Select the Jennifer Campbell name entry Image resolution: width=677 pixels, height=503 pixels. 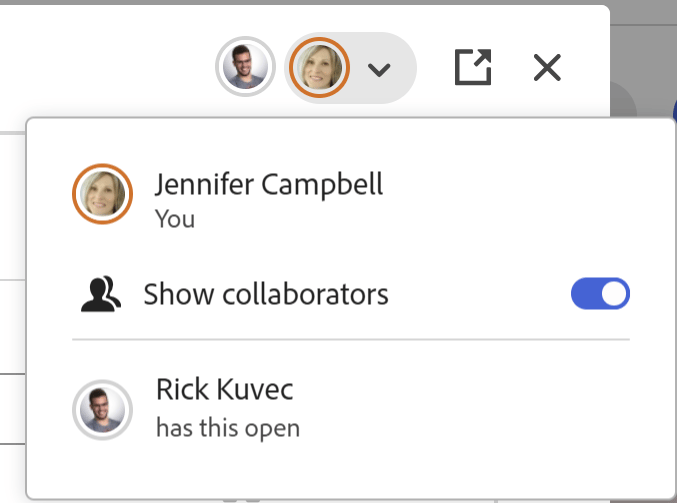(x=269, y=184)
